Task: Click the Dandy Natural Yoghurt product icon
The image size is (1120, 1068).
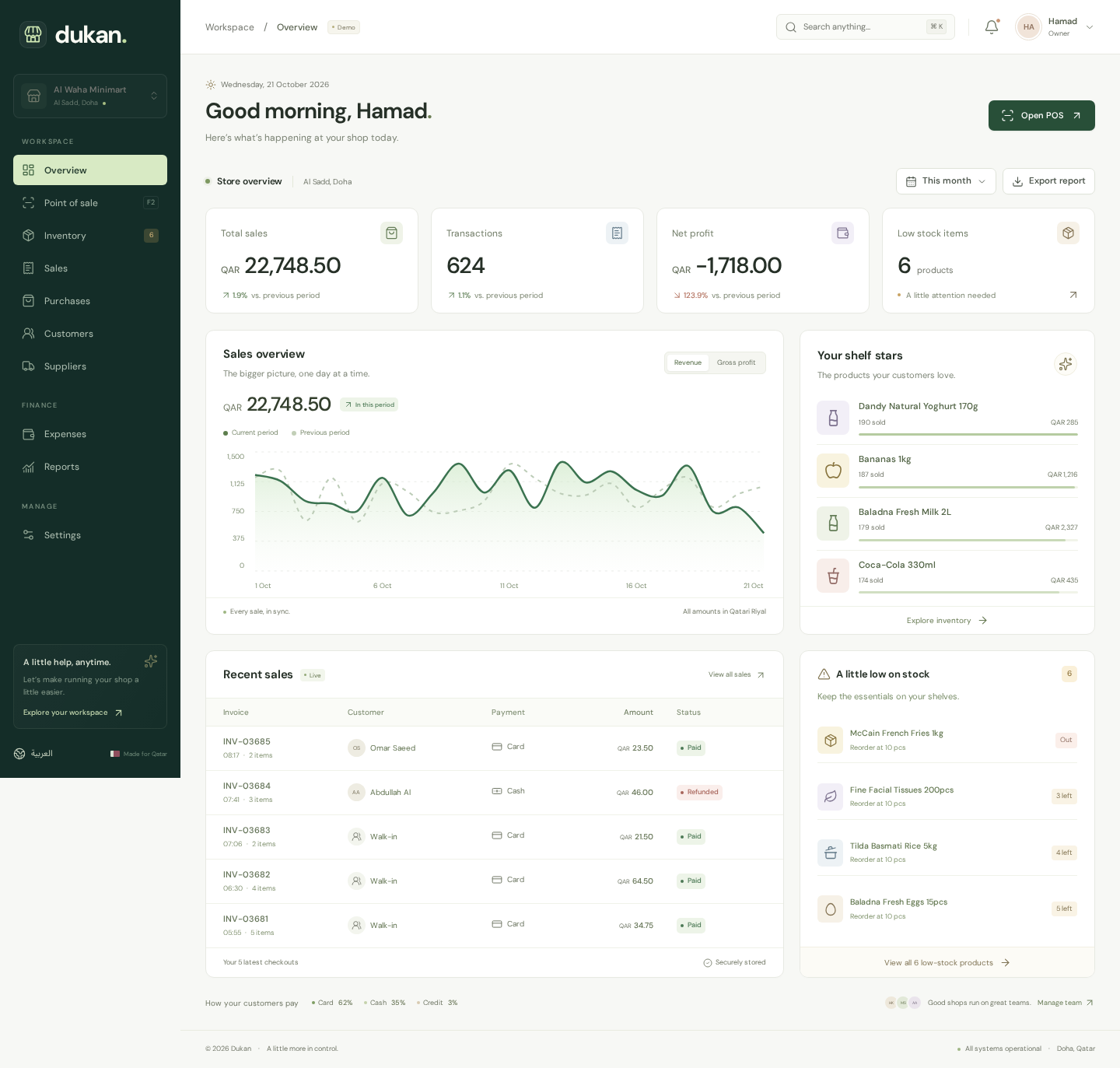Action: point(833,418)
